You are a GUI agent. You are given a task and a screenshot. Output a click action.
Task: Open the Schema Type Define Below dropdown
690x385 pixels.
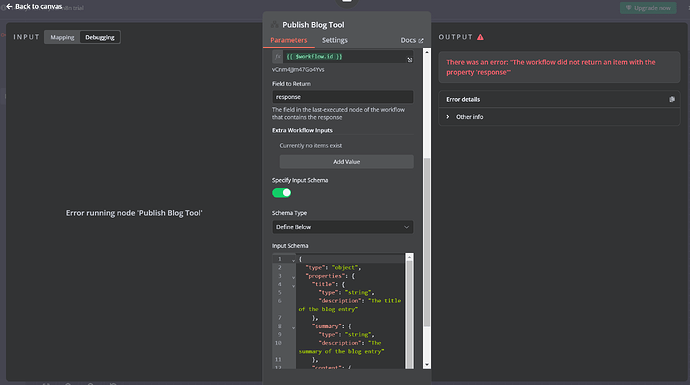(342, 227)
